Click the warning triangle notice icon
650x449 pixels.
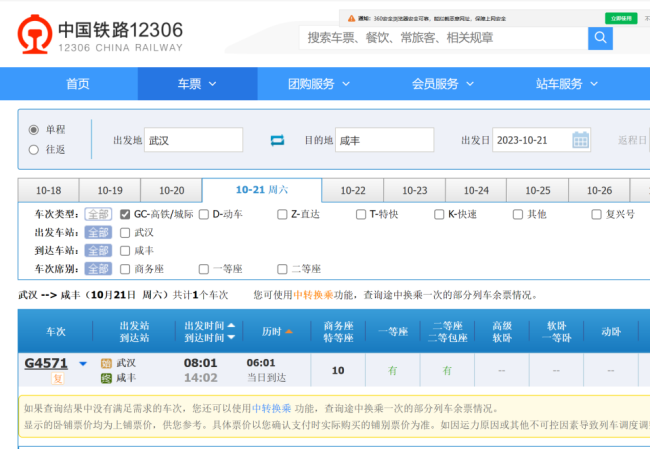click(x=352, y=18)
